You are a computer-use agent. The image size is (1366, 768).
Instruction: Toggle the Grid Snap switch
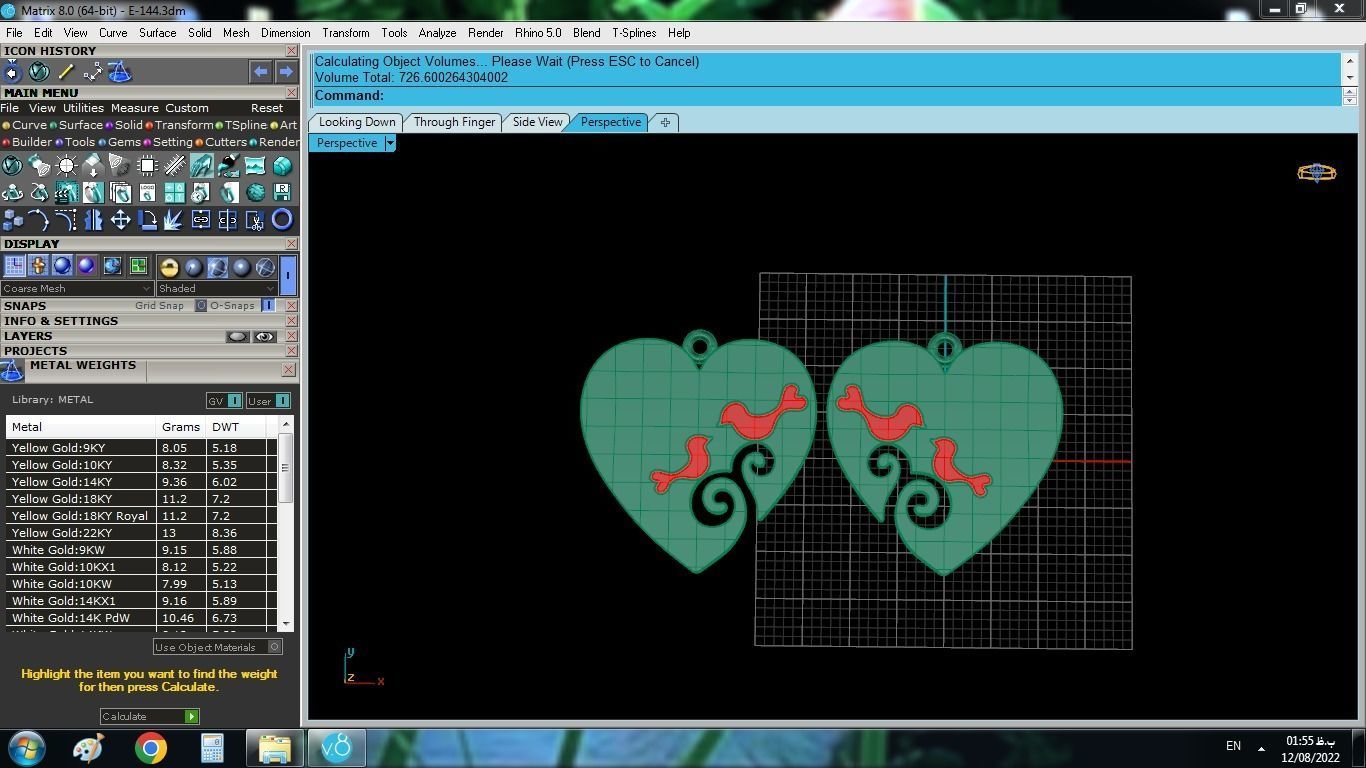[x=201, y=305]
